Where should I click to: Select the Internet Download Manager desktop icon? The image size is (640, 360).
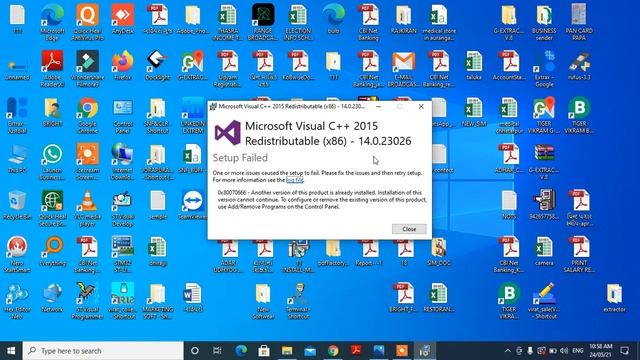(x=122, y=162)
